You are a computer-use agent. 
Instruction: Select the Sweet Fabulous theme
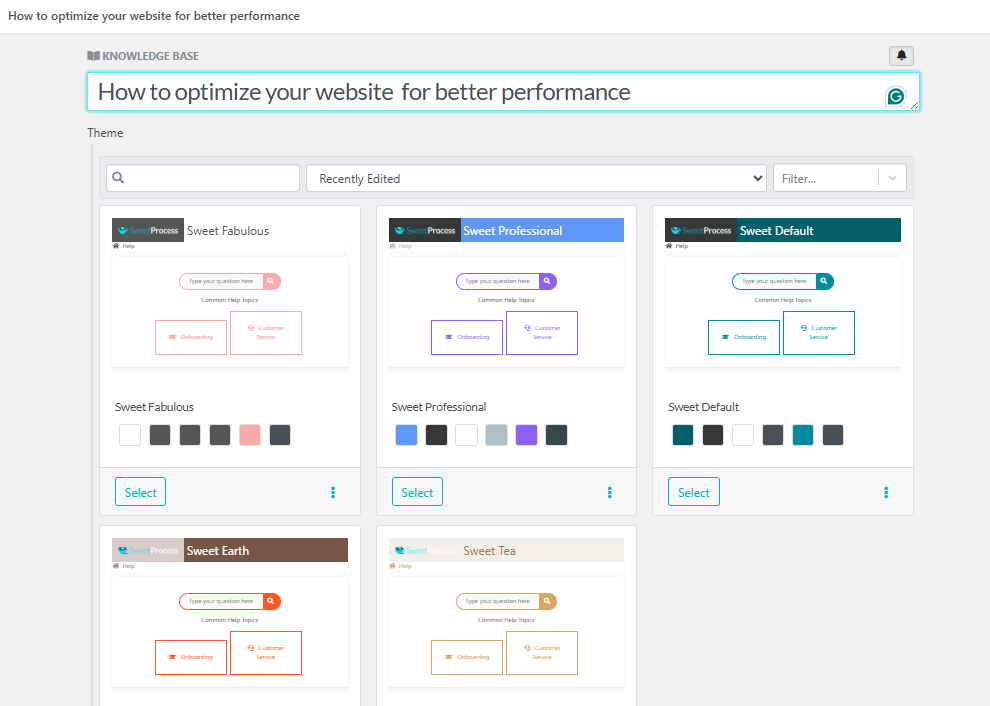pos(140,492)
